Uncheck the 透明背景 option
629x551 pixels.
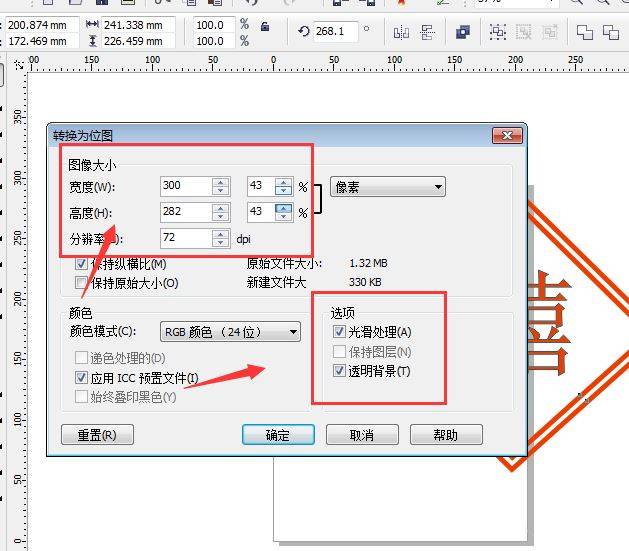point(337,372)
